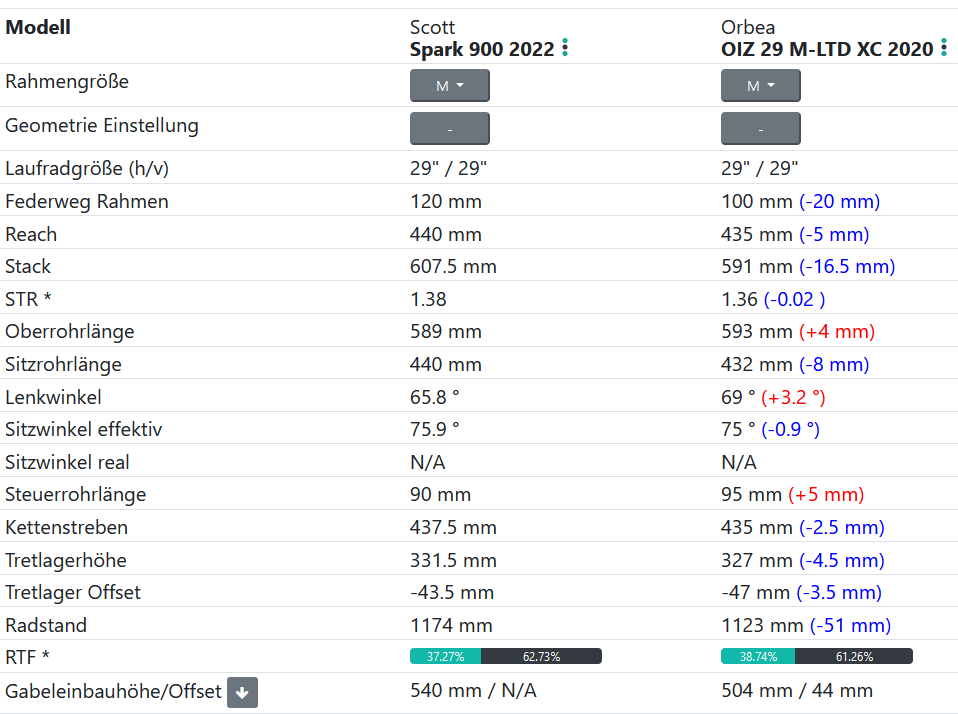
Task: Click the Orbea brand label
Action: [747, 27]
